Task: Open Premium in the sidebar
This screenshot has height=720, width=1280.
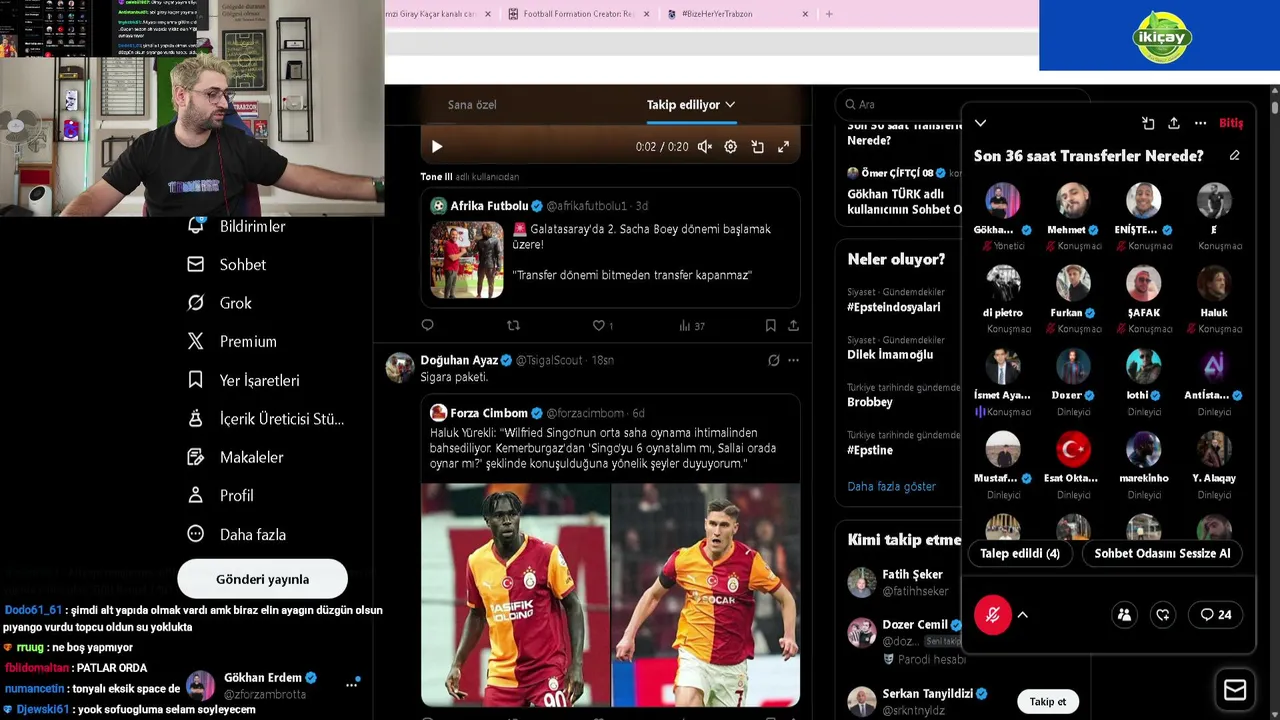Action: [x=232, y=341]
